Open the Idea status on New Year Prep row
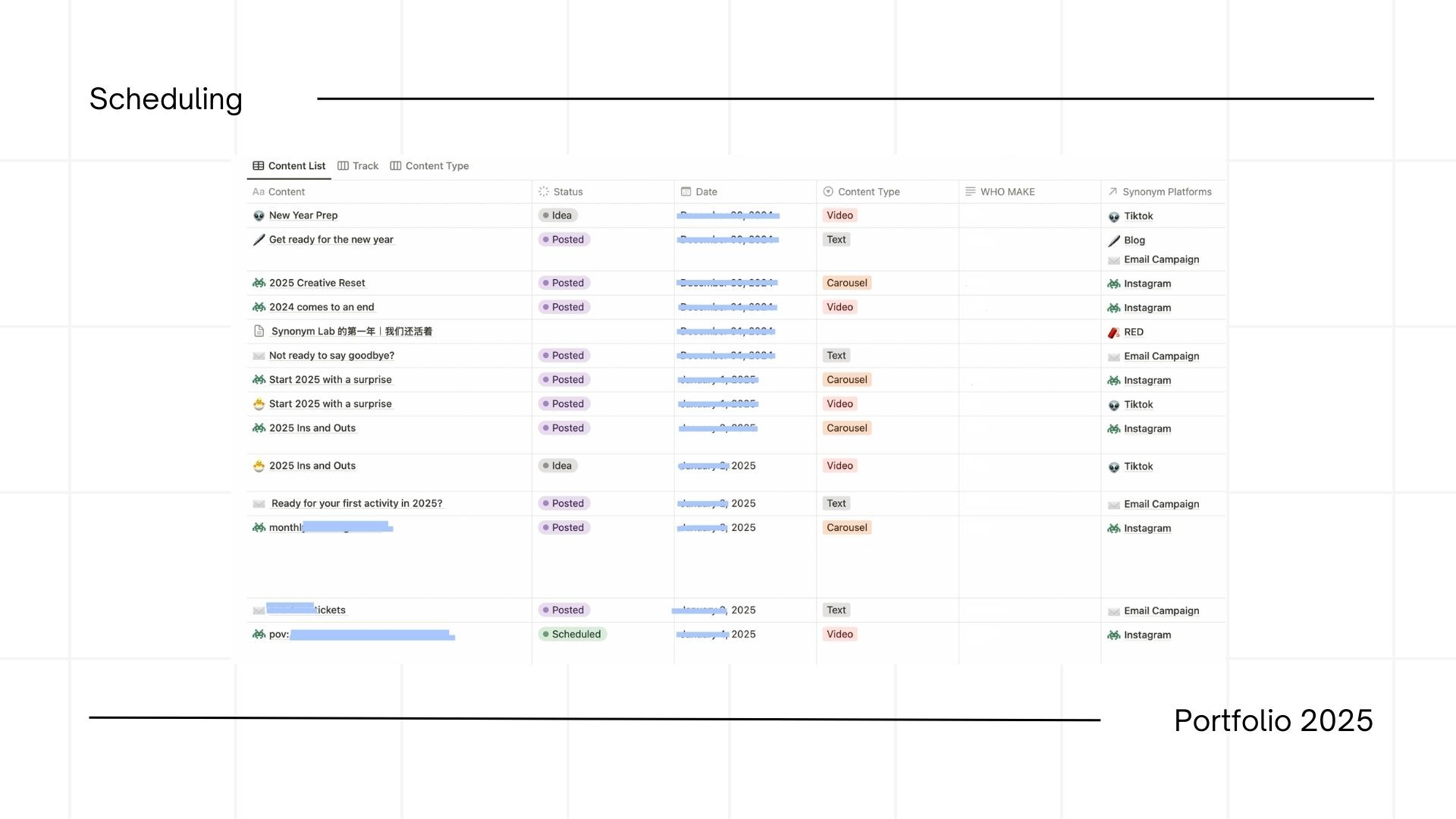 click(x=558, y=215)
